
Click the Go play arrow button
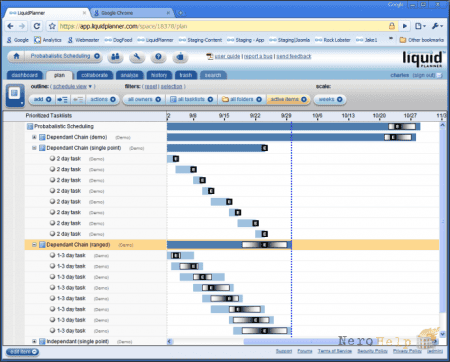(405, 26)
